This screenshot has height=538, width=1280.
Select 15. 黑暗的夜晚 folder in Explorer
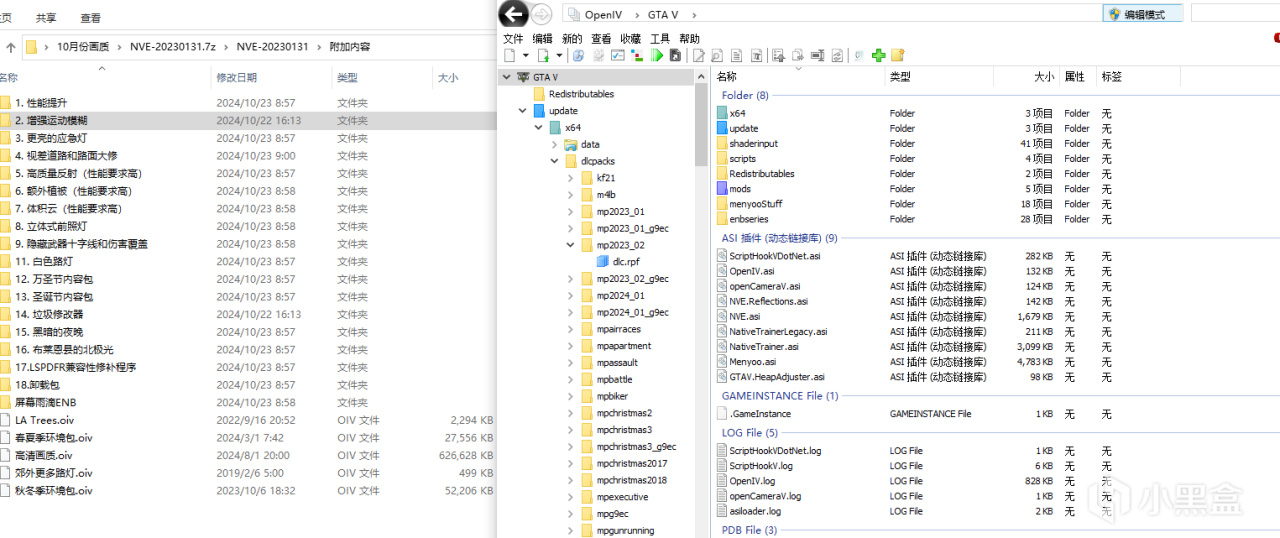coord(248,332)
